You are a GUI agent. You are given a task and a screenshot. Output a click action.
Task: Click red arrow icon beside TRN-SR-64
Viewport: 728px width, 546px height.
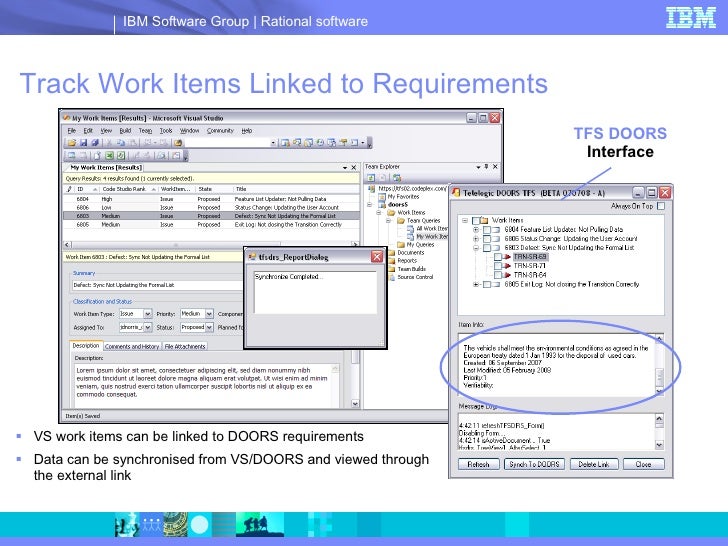point(507,275)
